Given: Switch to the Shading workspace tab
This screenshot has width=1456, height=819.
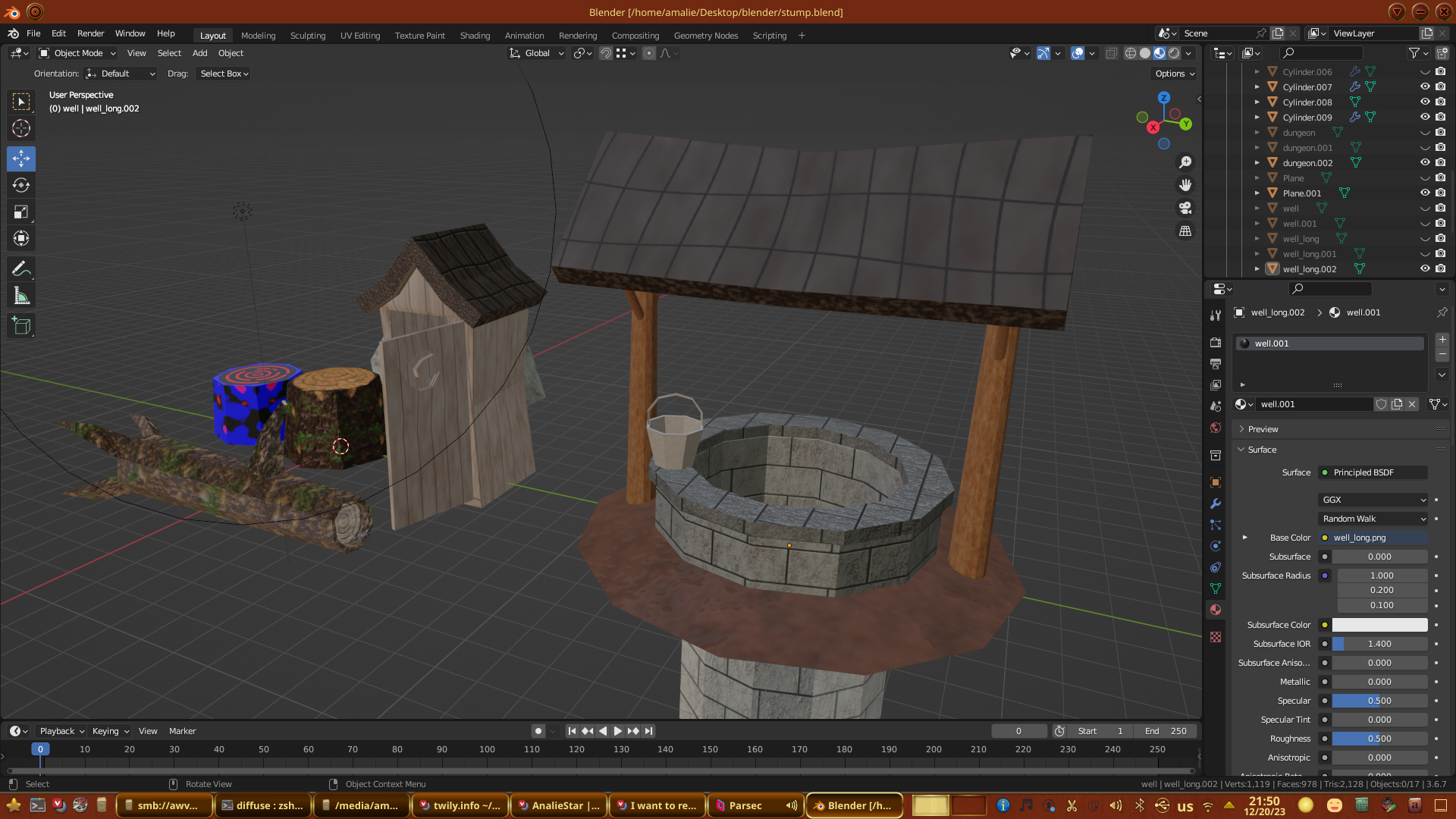Looking at the screenshot, I should (475, 36).
